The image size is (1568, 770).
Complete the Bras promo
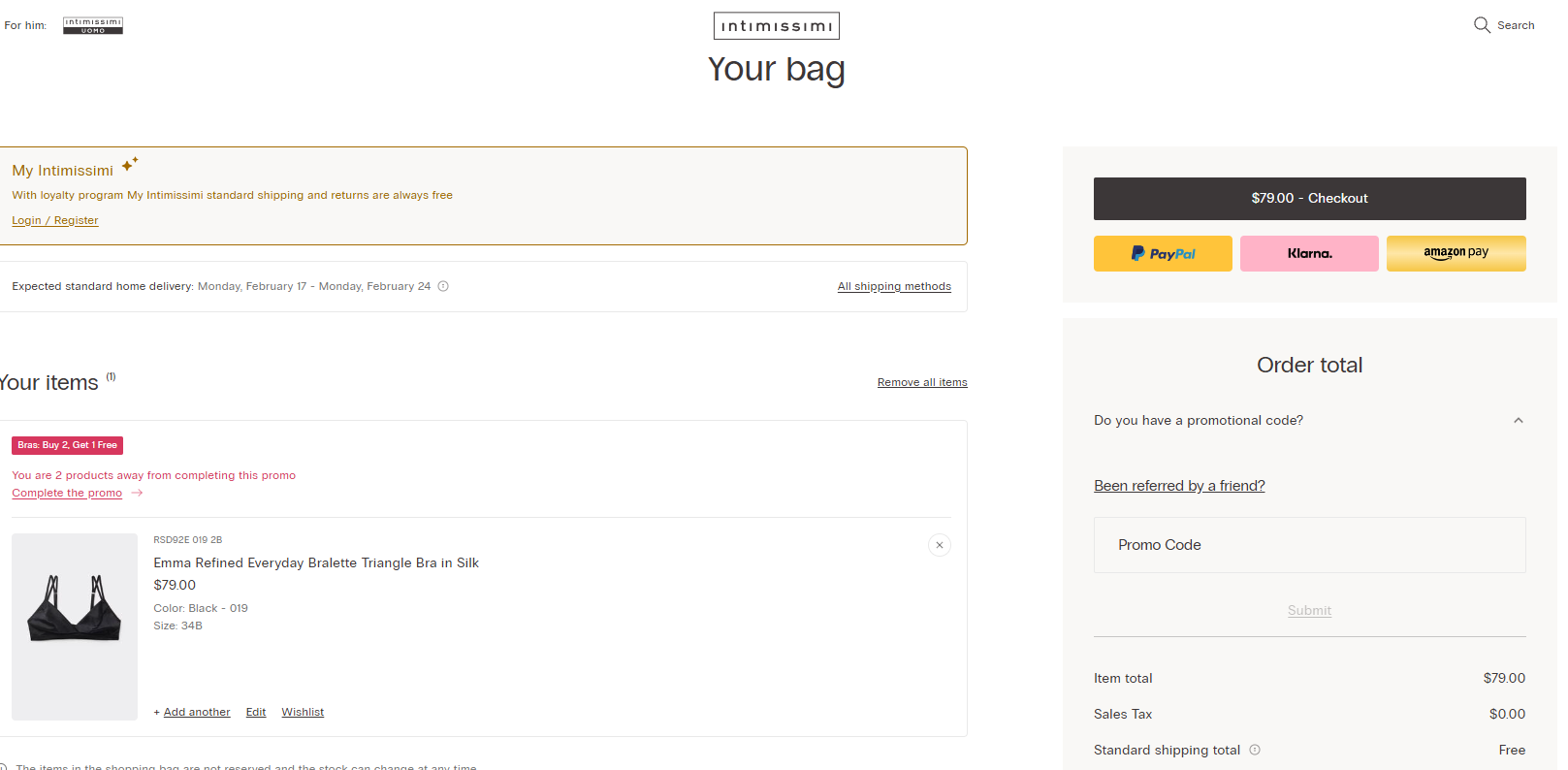[x=66, y=493]
